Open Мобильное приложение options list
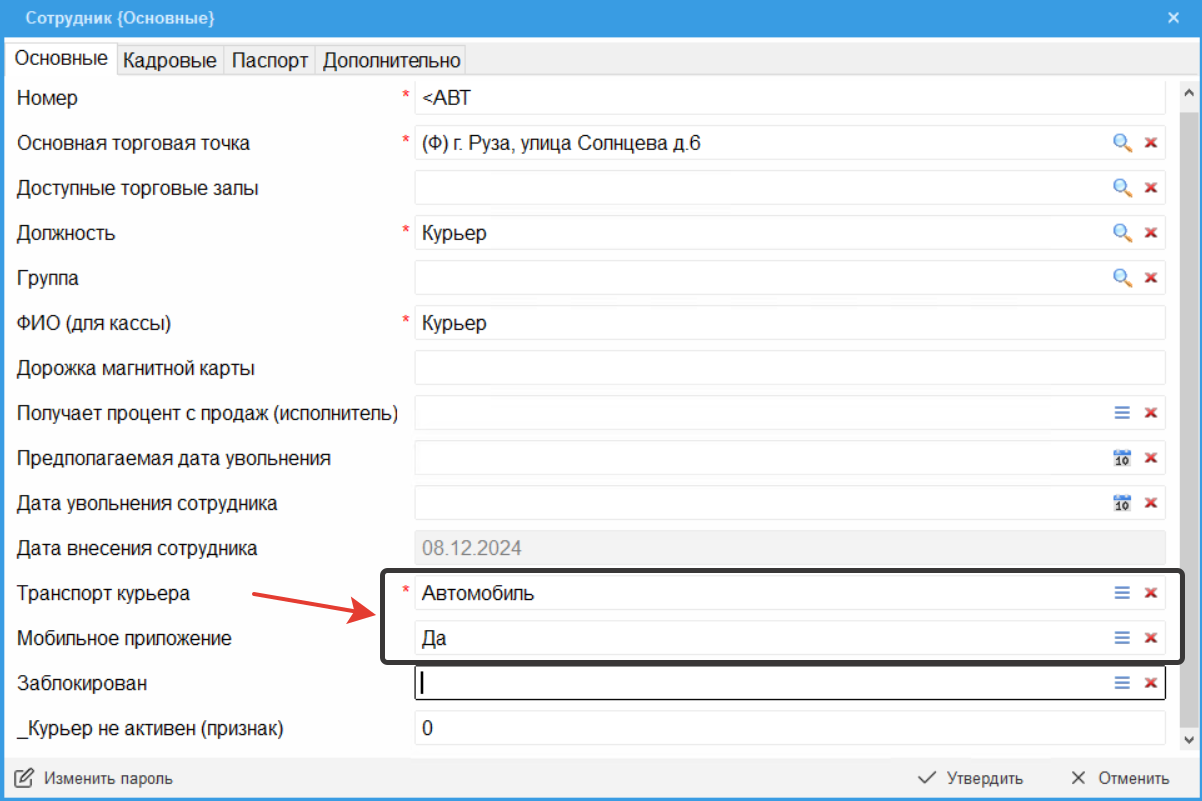This screenshot has height=801, width=1202. tap(1122, 638)
